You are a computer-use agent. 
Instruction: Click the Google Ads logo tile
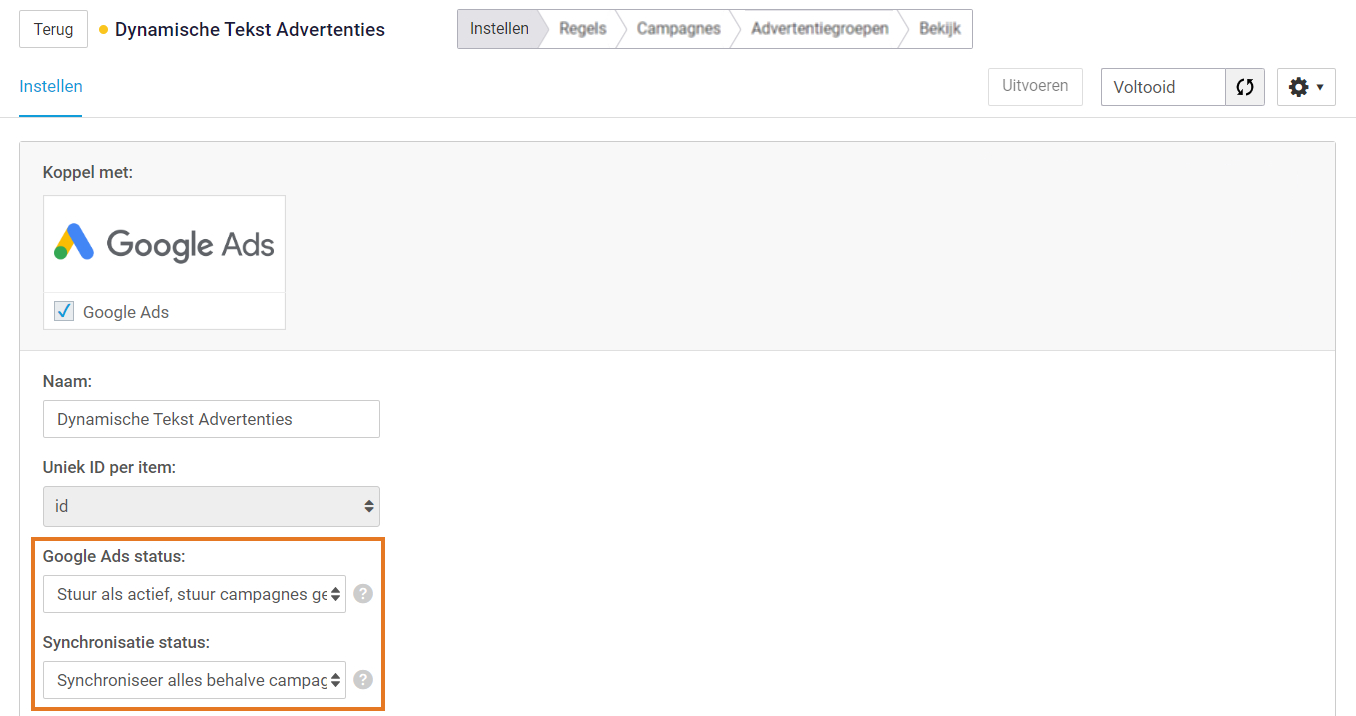[165, 244]
